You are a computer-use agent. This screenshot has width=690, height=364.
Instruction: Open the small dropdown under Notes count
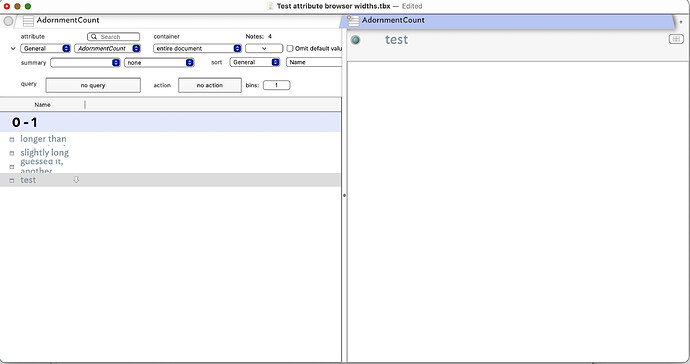coord(264,48)
